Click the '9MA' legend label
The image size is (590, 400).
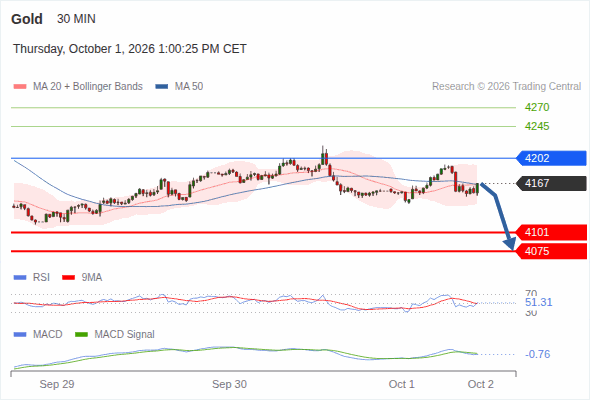click(92, 278)
